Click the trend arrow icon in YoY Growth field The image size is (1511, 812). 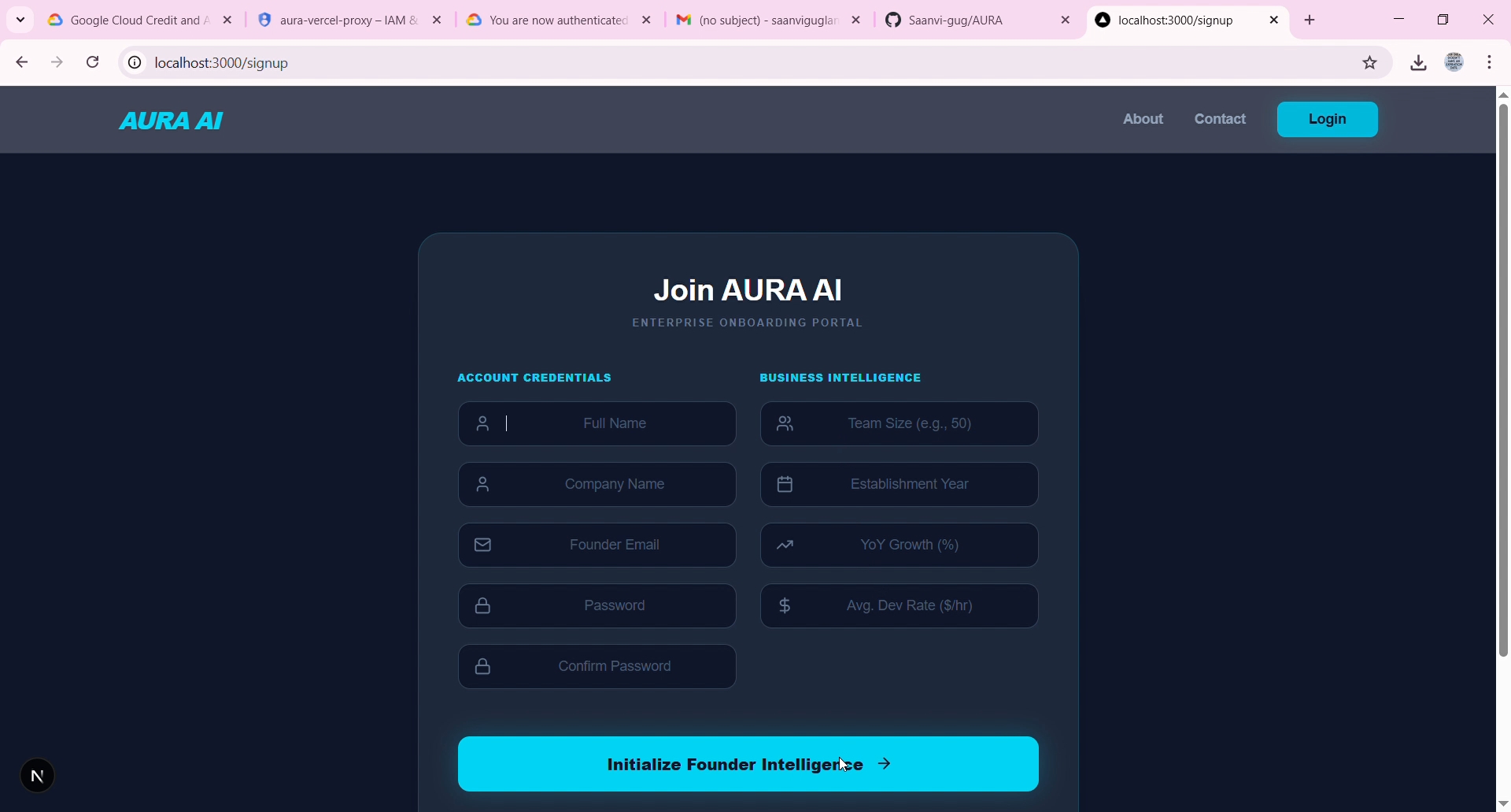point(786,545)
